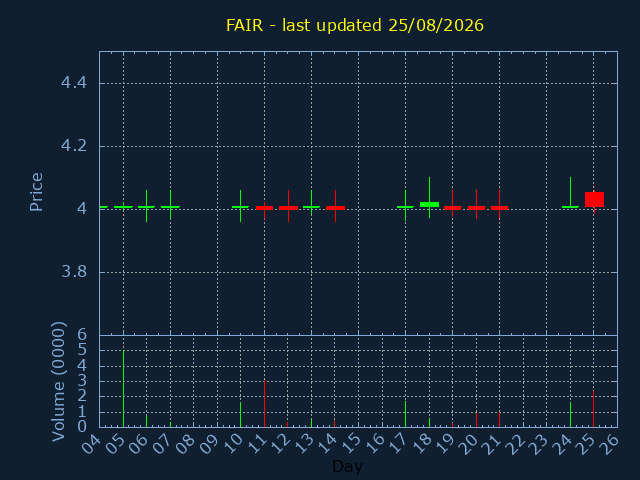The image size is (640, 480).
Task: Click the red candlestick on day 21
Action: pos(499,204)
